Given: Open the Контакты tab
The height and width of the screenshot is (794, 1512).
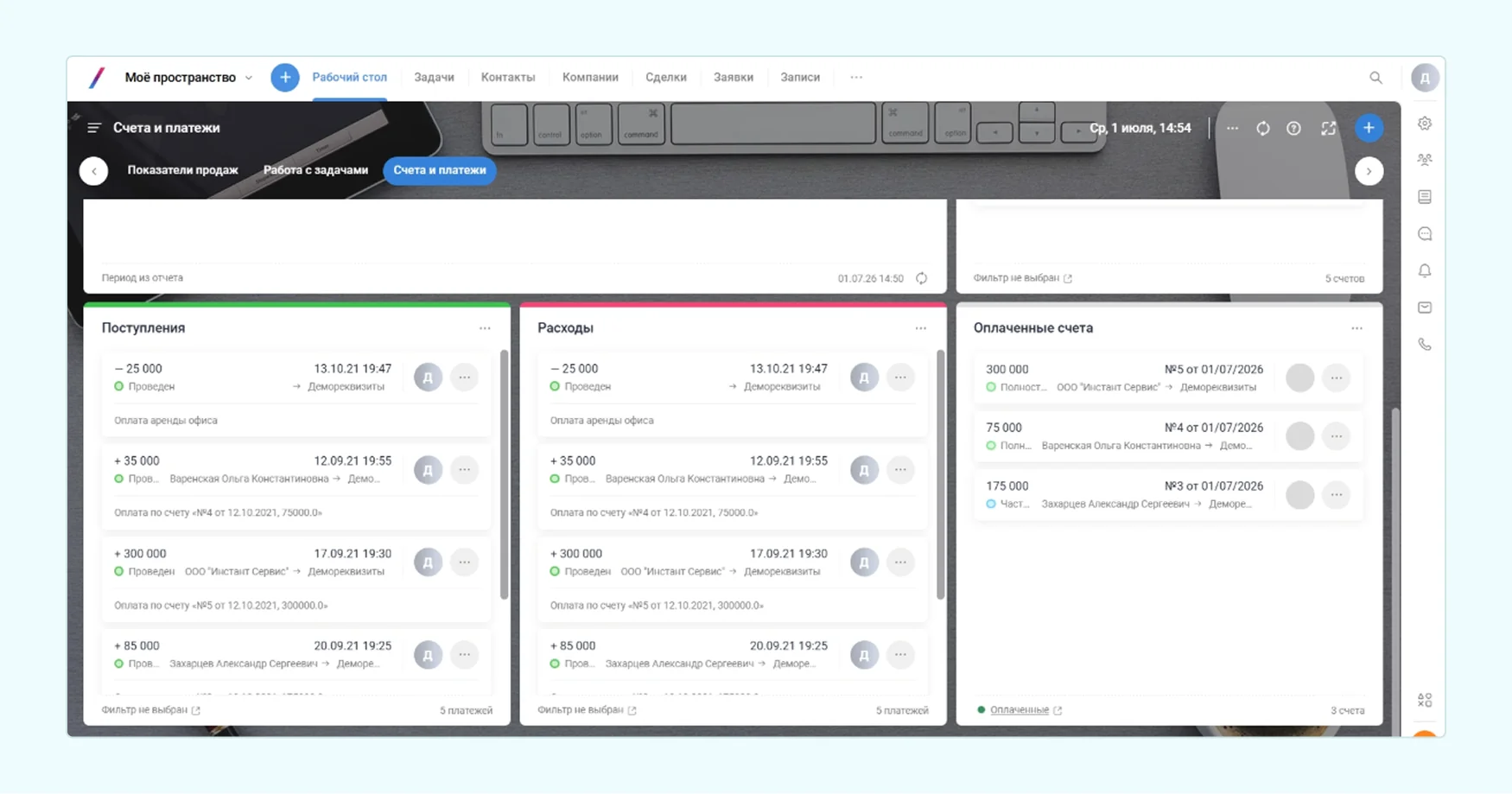Looking at the screenshot, I should pyautogui.click(x=508, y=78).
